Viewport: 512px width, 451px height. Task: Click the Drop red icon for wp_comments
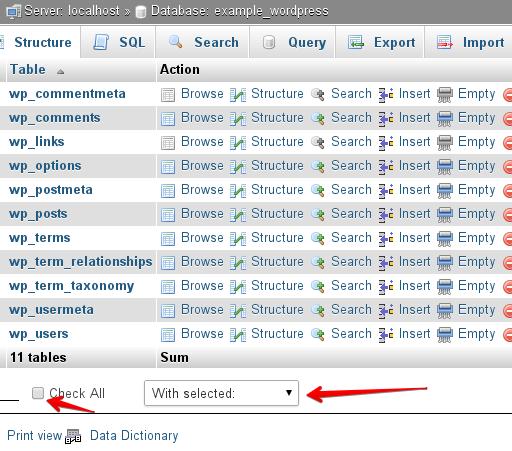pos(508,118)
